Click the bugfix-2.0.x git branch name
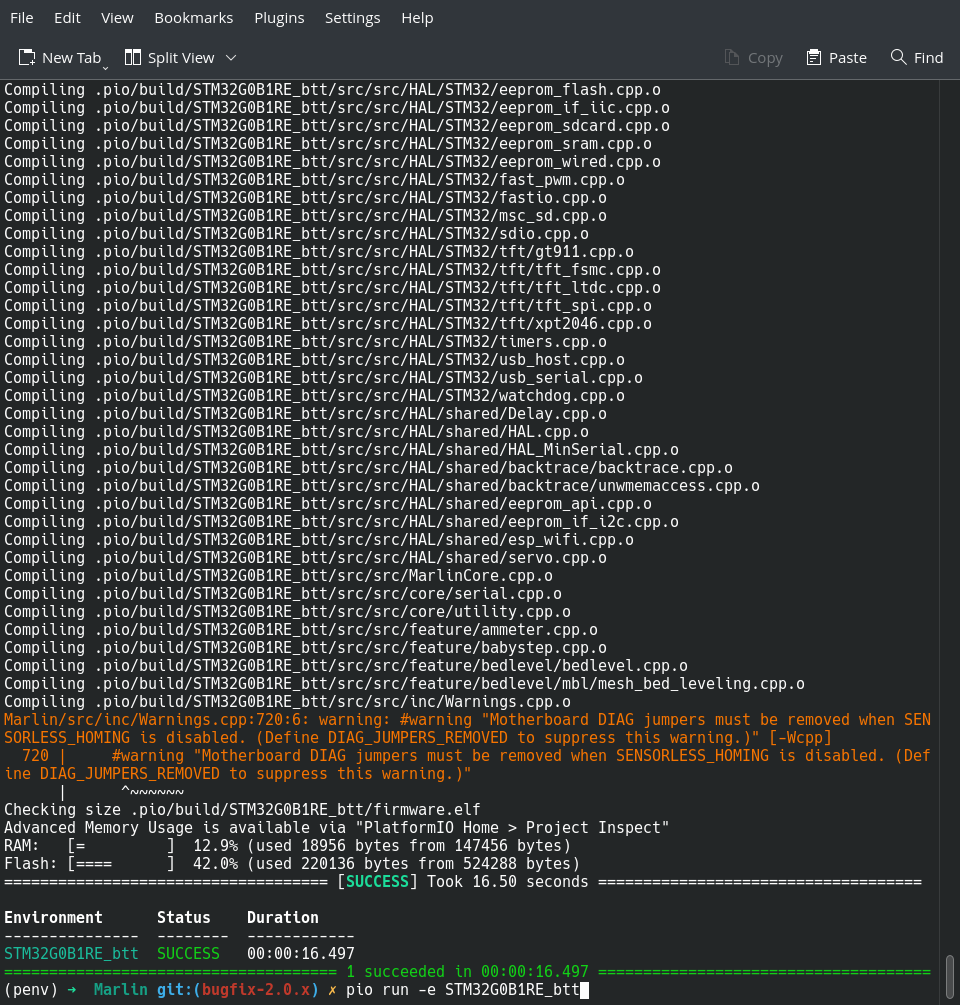This screenshot has height=1005, width=960. (x=255, y=990)
